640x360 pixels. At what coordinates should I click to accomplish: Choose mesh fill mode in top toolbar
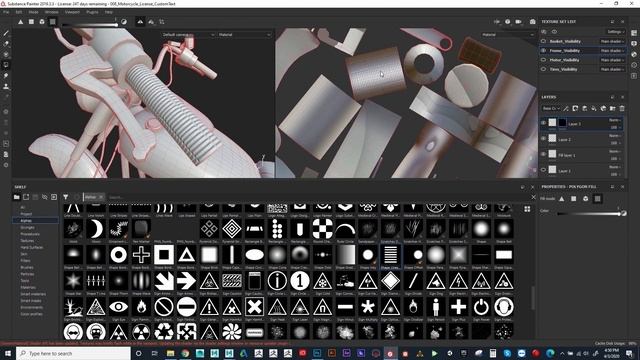(x=42, y=22)
